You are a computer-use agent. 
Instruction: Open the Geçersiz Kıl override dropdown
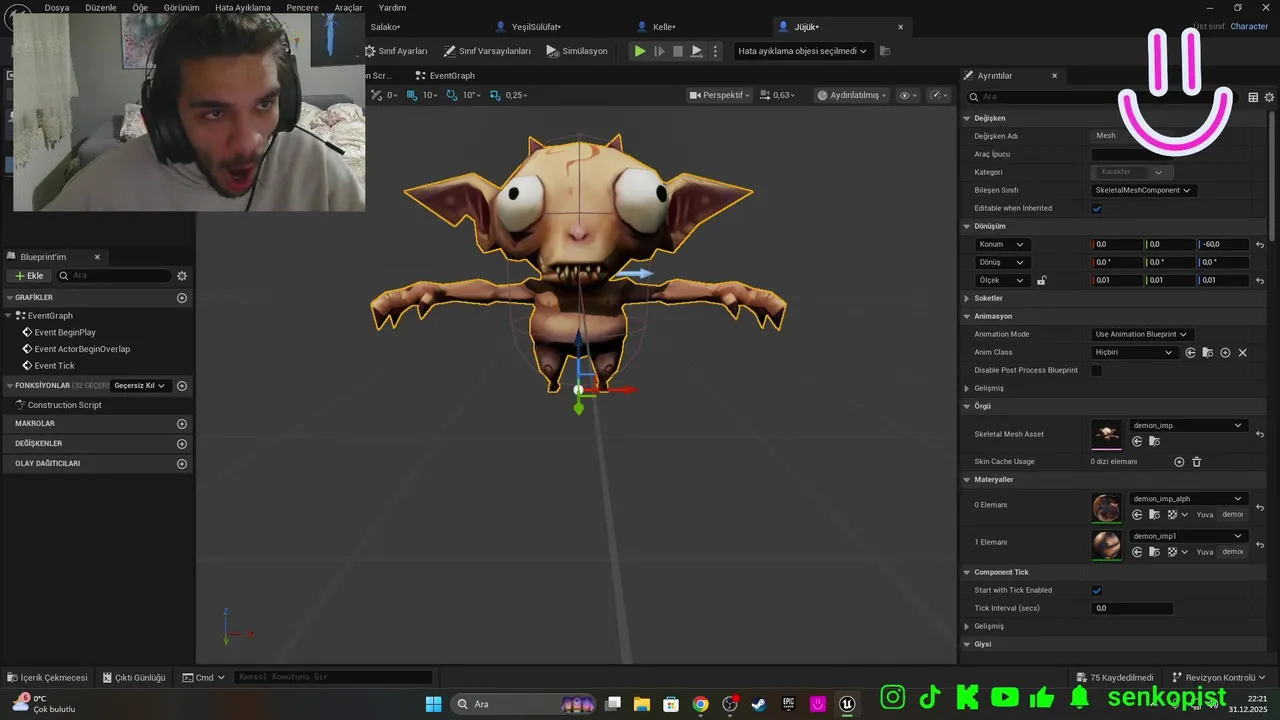140,386
